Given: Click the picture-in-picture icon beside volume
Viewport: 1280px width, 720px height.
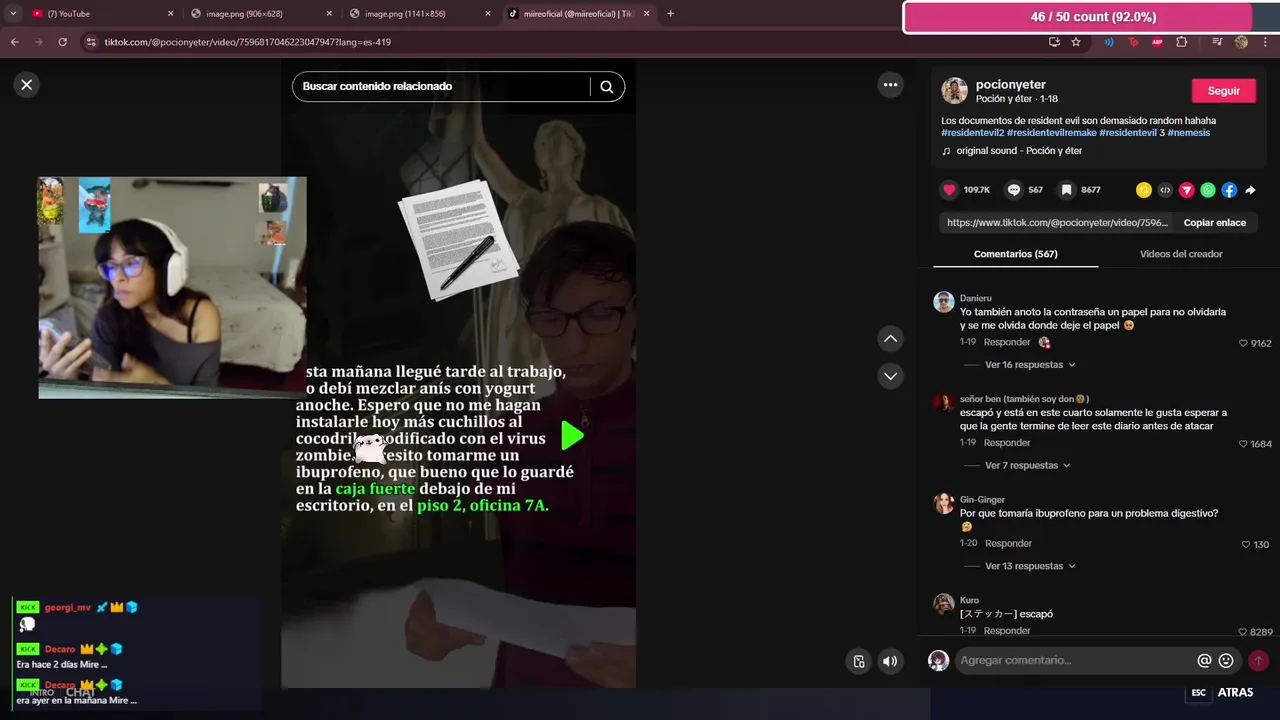Looking at the screenshot, I should (858, 661).
